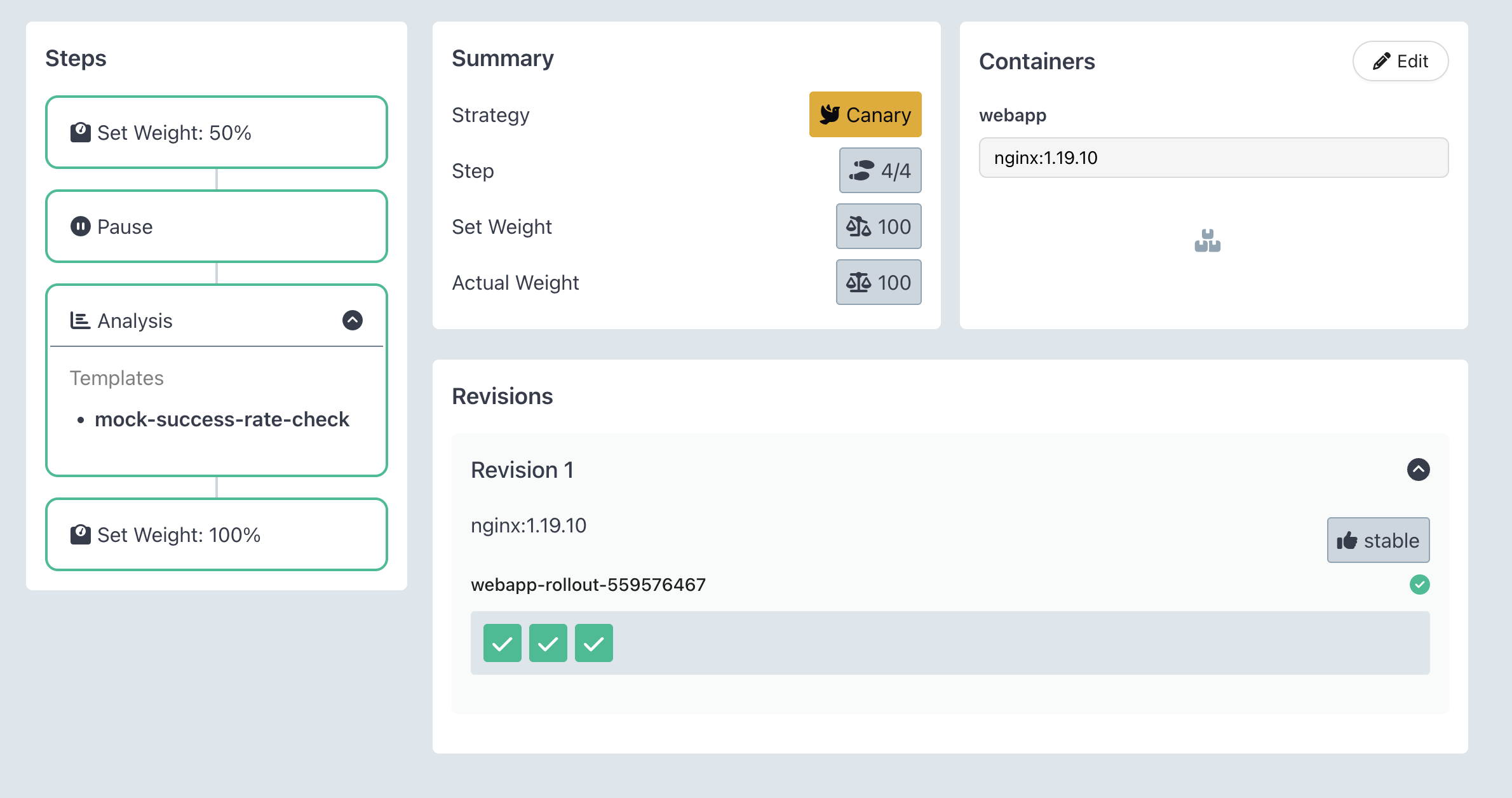This screenshot has width=1512, height=798.
Task: Click the unbalanced scale icon in Set Weight
Action: (858, 226)
